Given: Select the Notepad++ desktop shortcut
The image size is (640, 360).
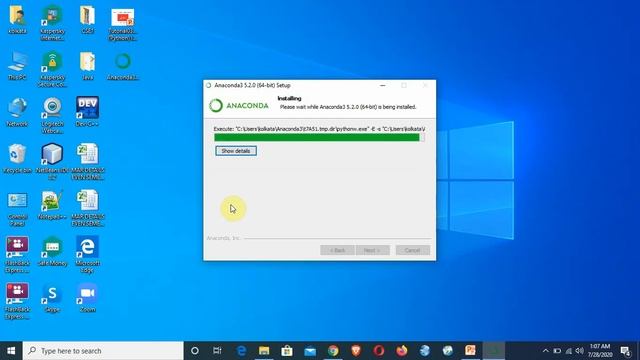Looking at the screenshot, I should (52, 205).
